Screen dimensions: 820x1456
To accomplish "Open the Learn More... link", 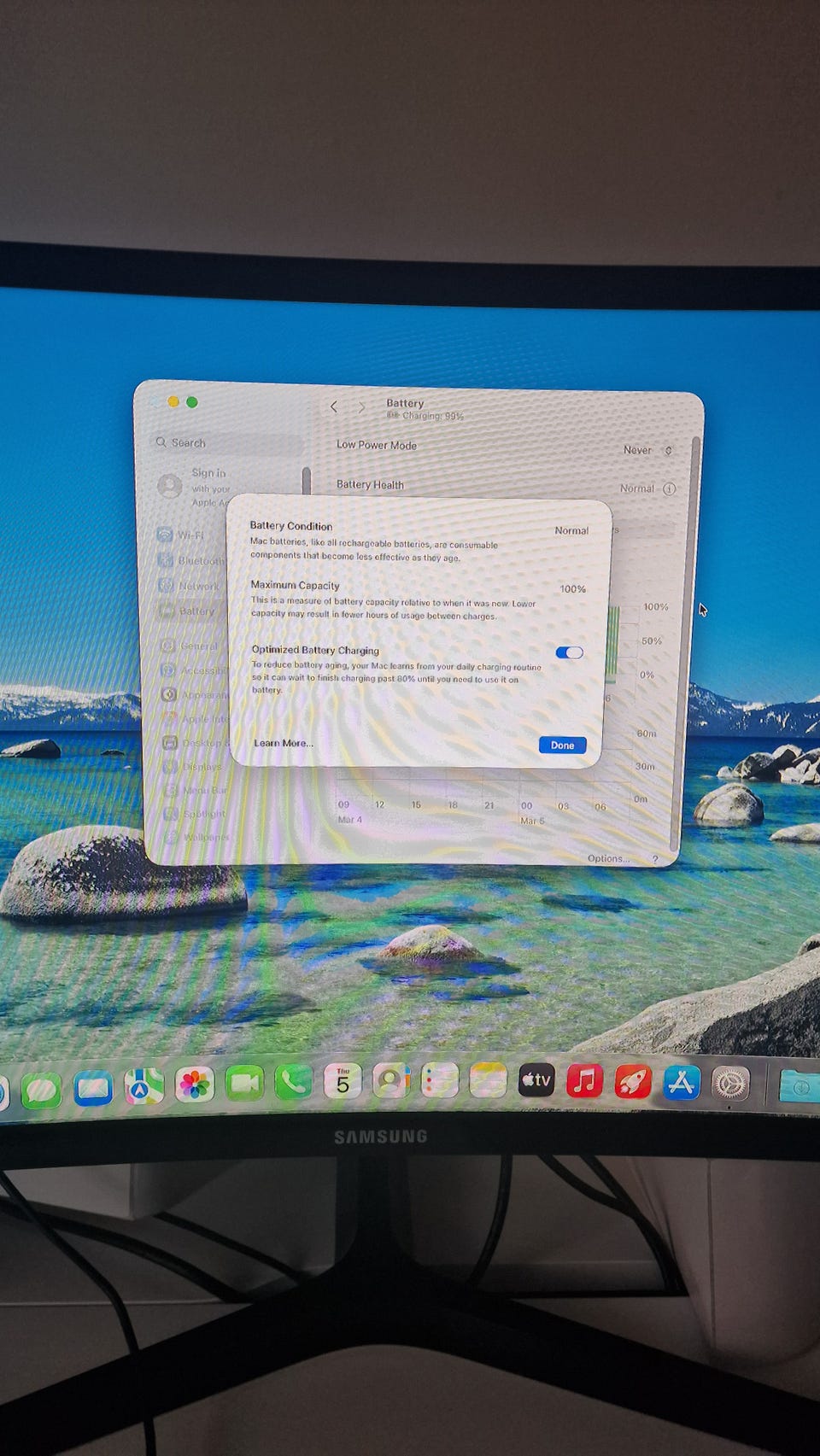I will coord(284,743).
